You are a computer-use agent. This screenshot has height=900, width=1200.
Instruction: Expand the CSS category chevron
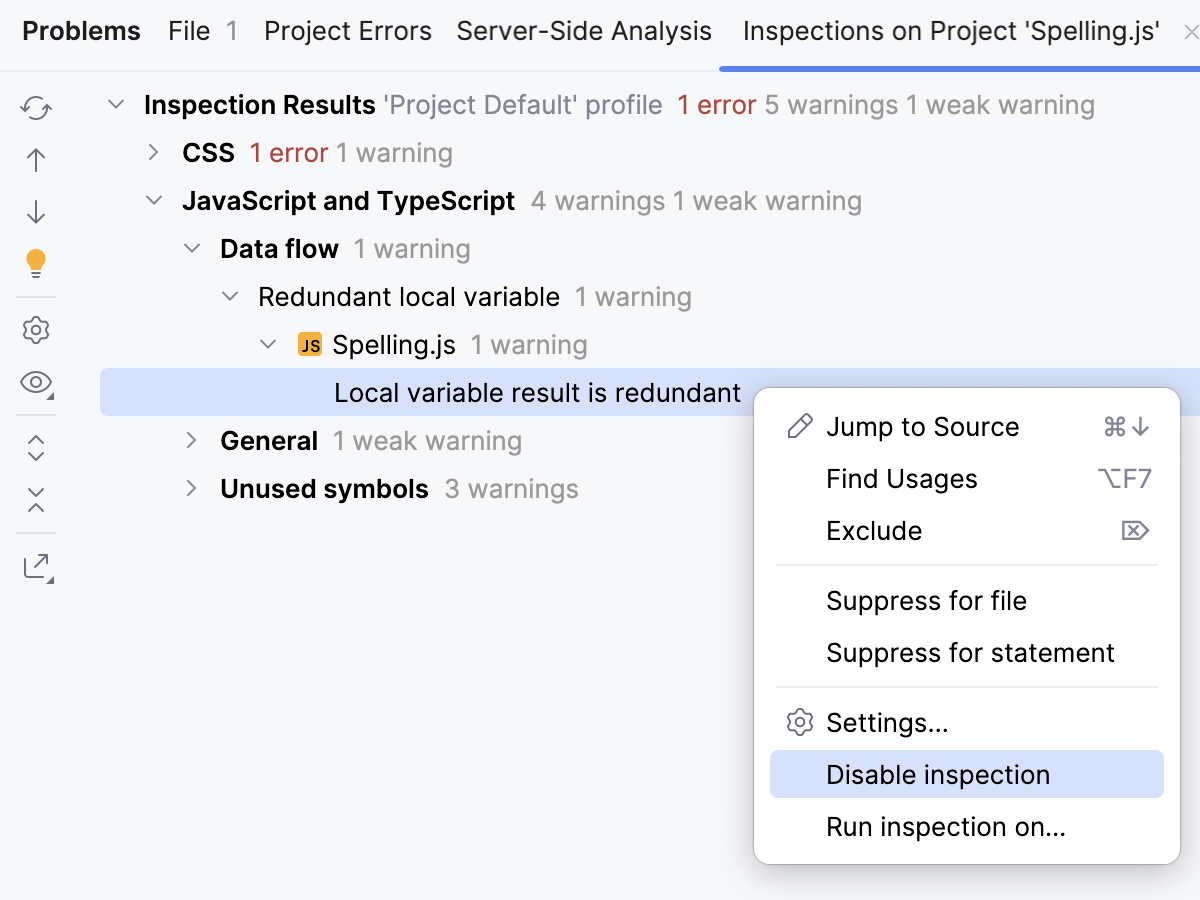coord(153,152)
